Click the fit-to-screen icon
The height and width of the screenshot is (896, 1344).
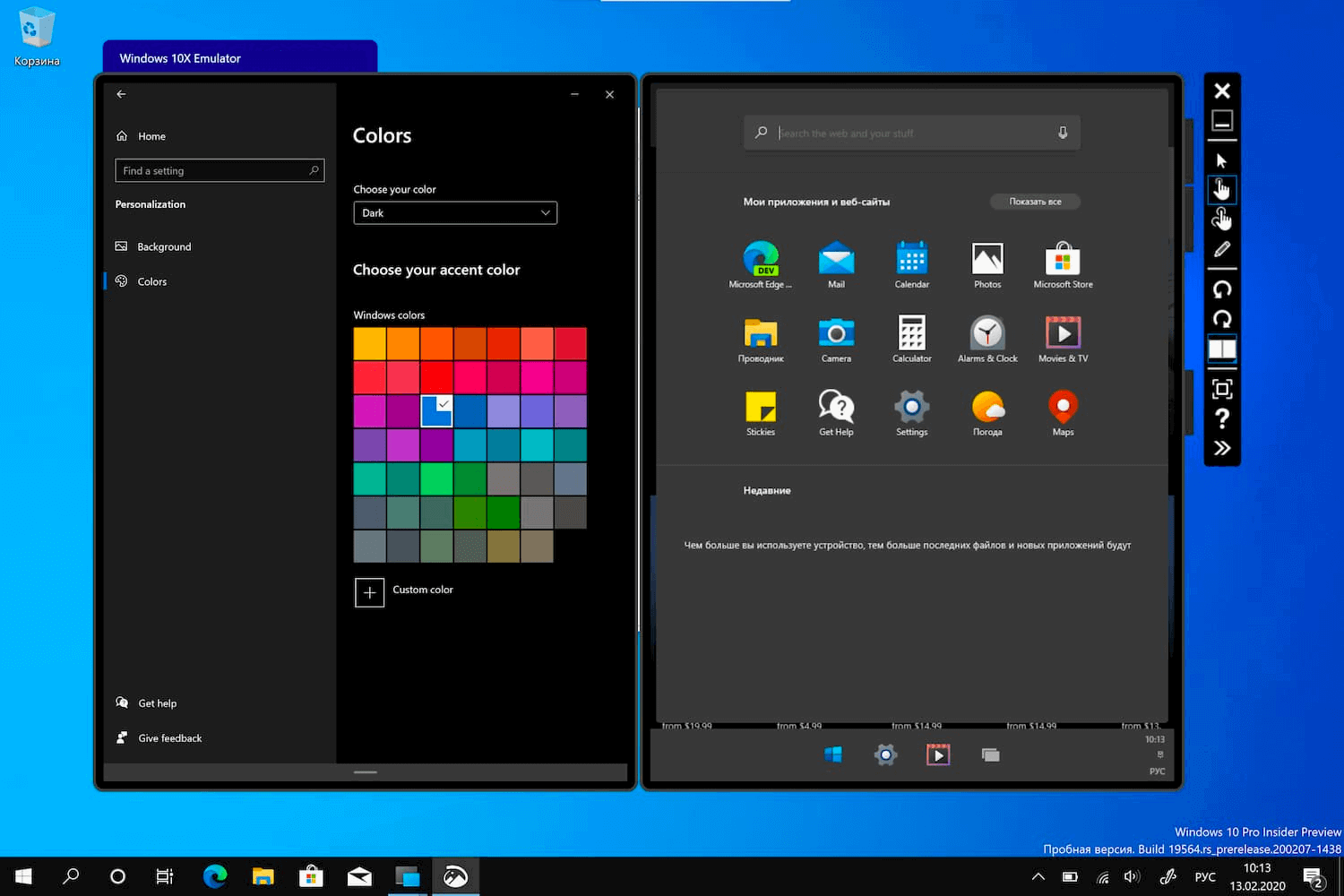click(x=1222, y=389)
